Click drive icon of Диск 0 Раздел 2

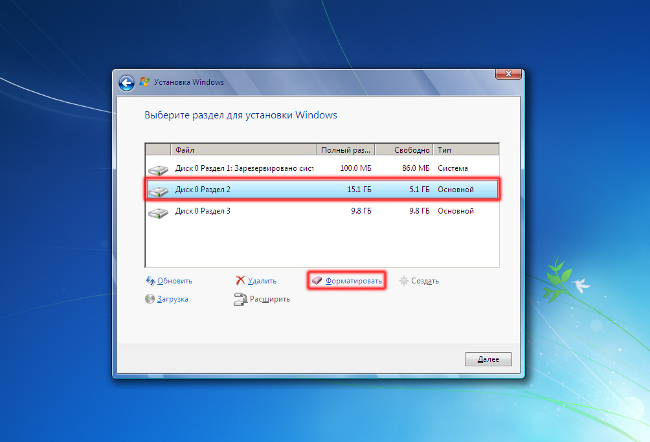[x=158, y=191]
